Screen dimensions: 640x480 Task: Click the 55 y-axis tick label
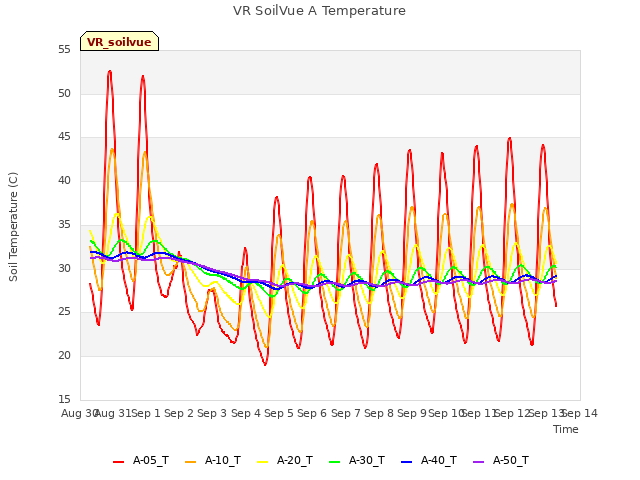tap(64, 50)
